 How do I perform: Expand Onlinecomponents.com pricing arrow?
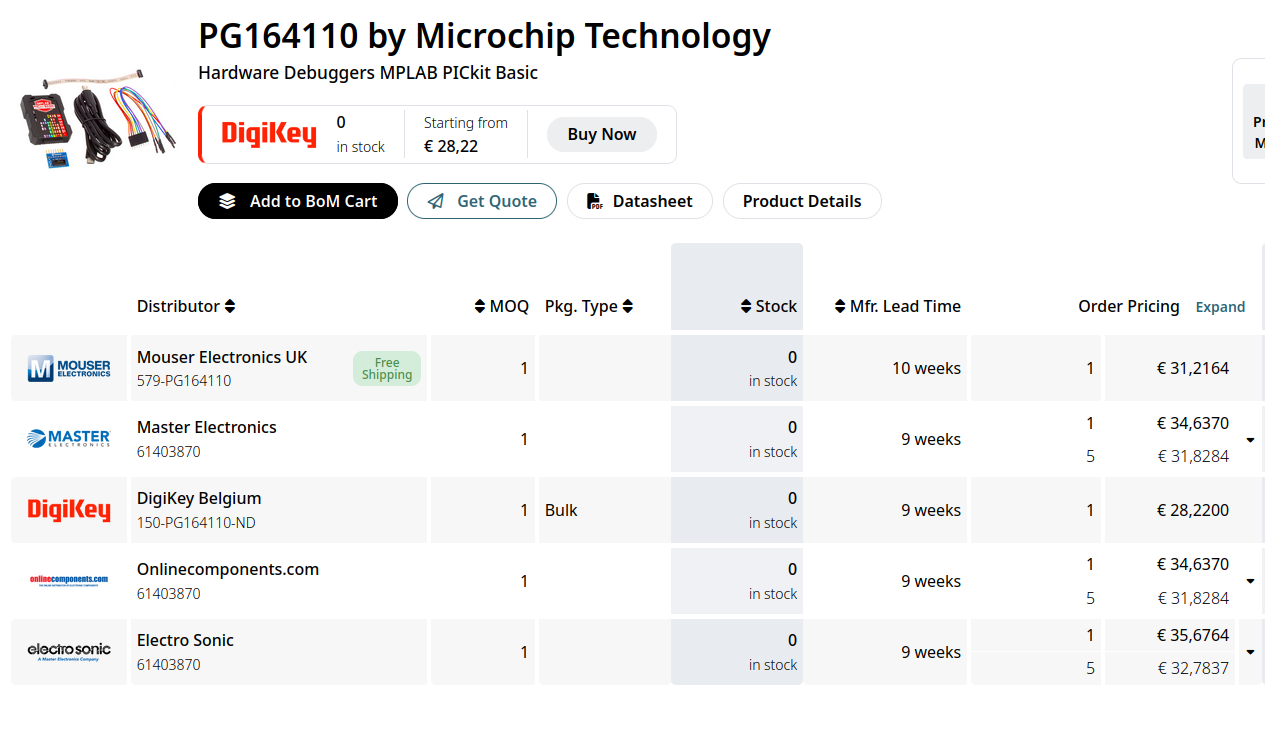point(1251,581)
